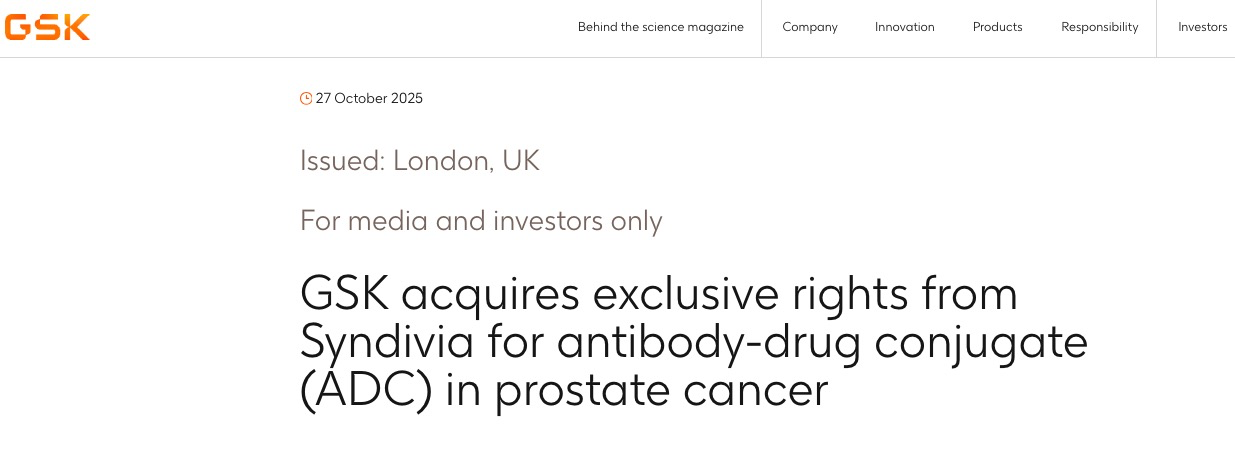
Task: Open the Company menu
Action: tap(809, 27)
